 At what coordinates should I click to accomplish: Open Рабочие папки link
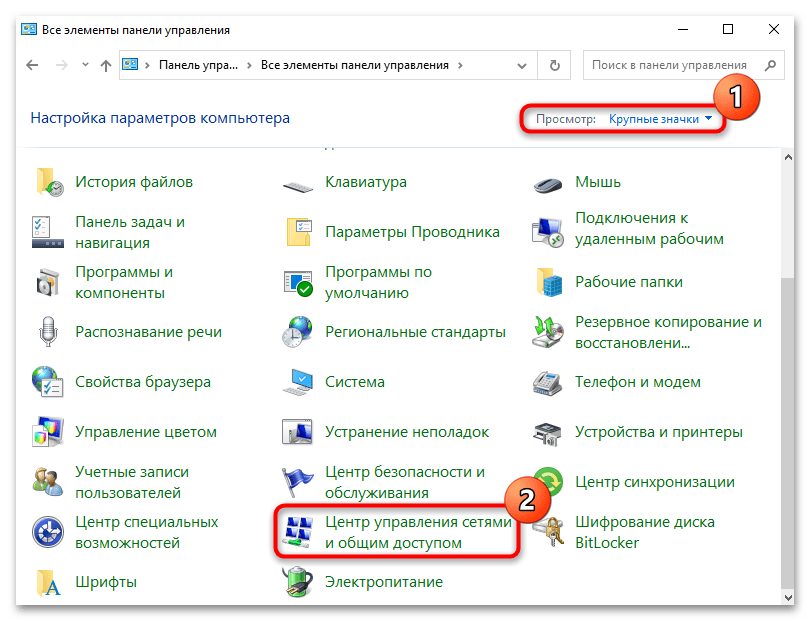coord(629,282)
